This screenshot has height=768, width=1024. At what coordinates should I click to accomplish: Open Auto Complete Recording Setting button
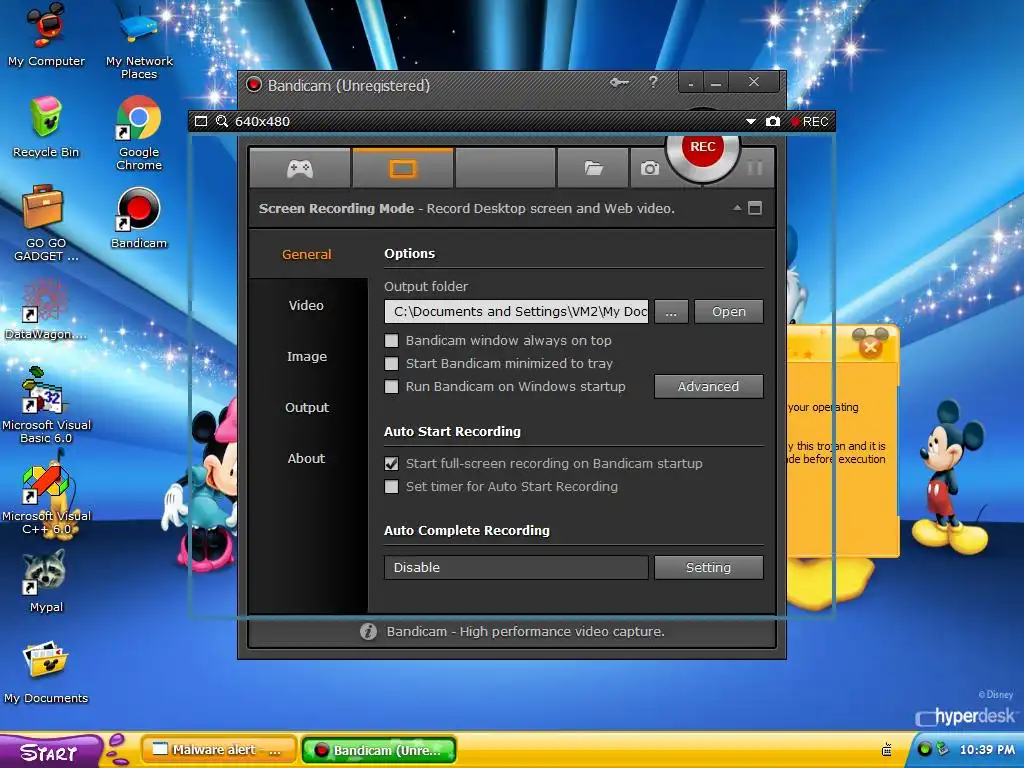[709, 568]
